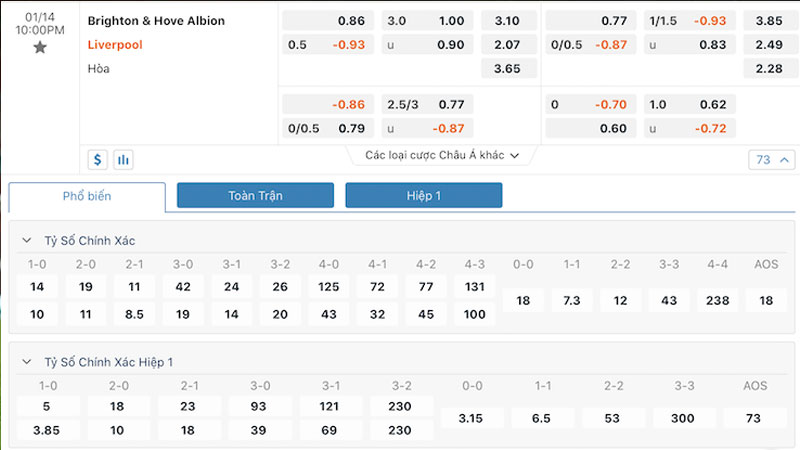Select 4-0 correct score odds 125
This screenshot has width=800, height=450.
click(x=329, y=287)
